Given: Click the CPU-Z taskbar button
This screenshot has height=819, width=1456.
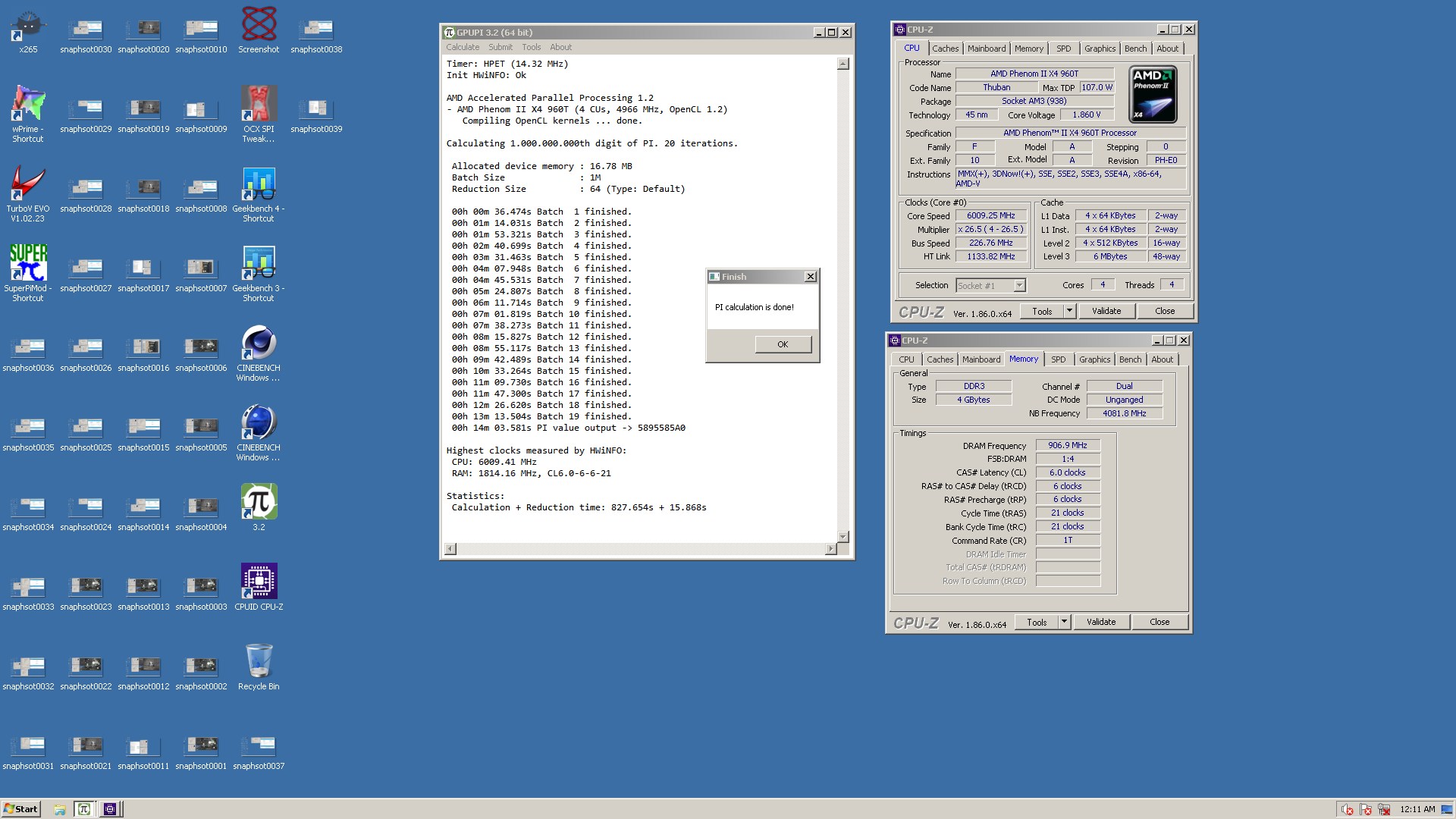Looking at the screenshot, I should pyautogui.click(x=110, y=809).
